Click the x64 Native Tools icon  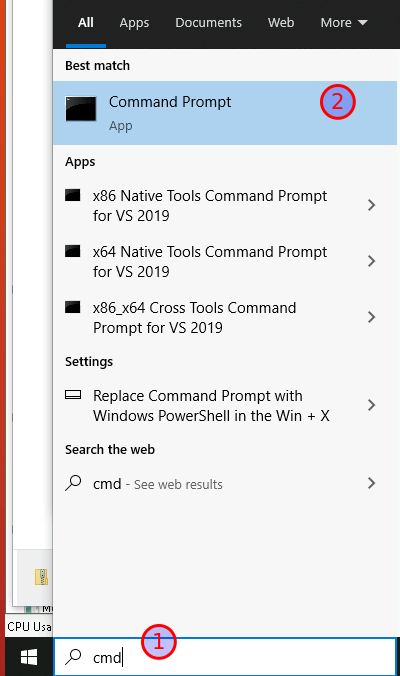tap(72, 251)
